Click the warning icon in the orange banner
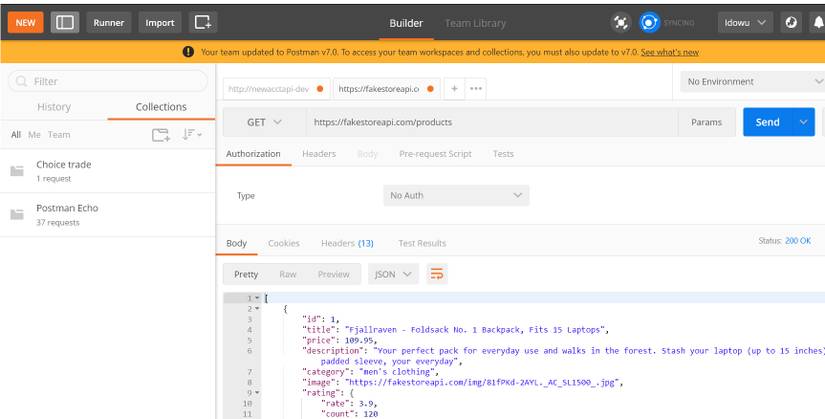Viewport: 825px width, 419px height. [x=188, y=52]
